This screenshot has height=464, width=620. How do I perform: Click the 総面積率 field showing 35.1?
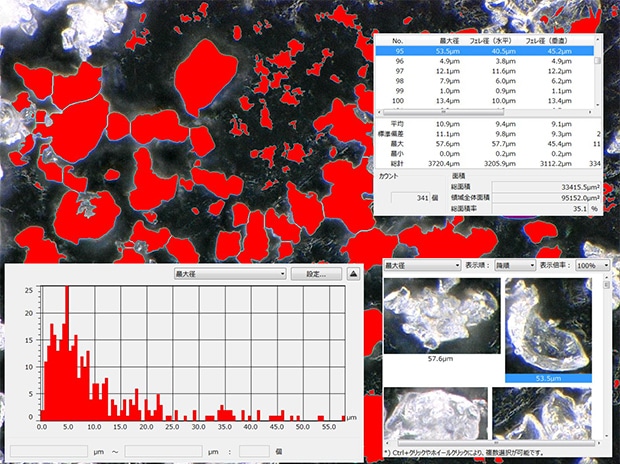540,208
